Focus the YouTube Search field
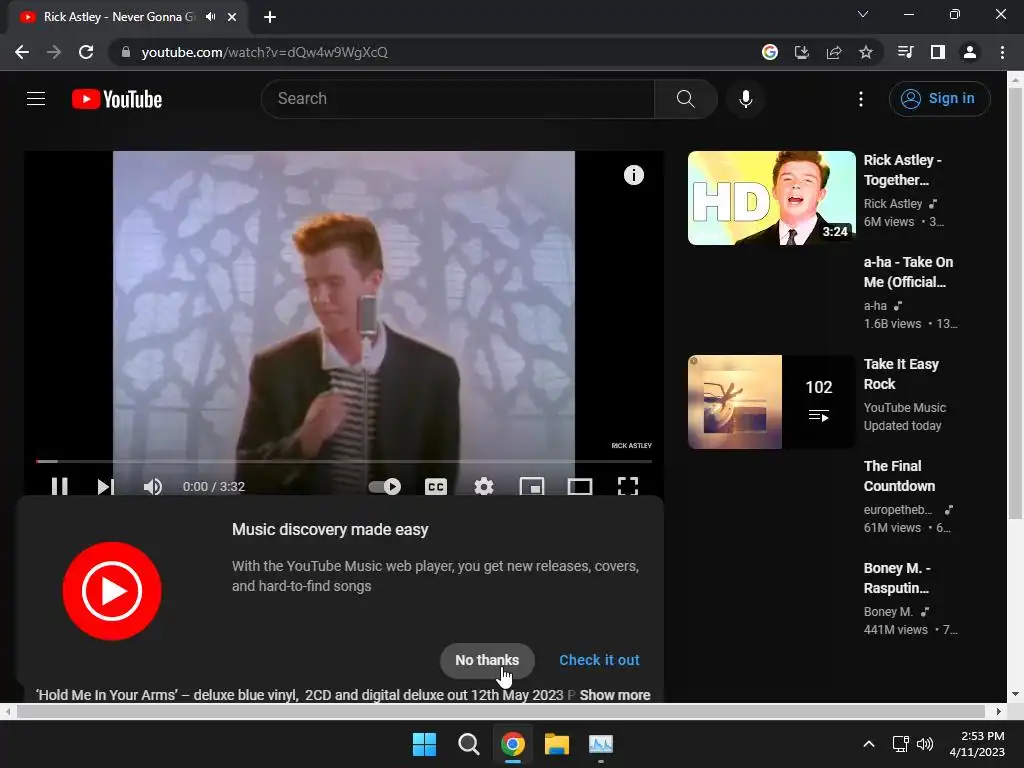Image resolution: width=1024 pixels, height=768 pixels. pyautogui.click(x=458, y=99)
